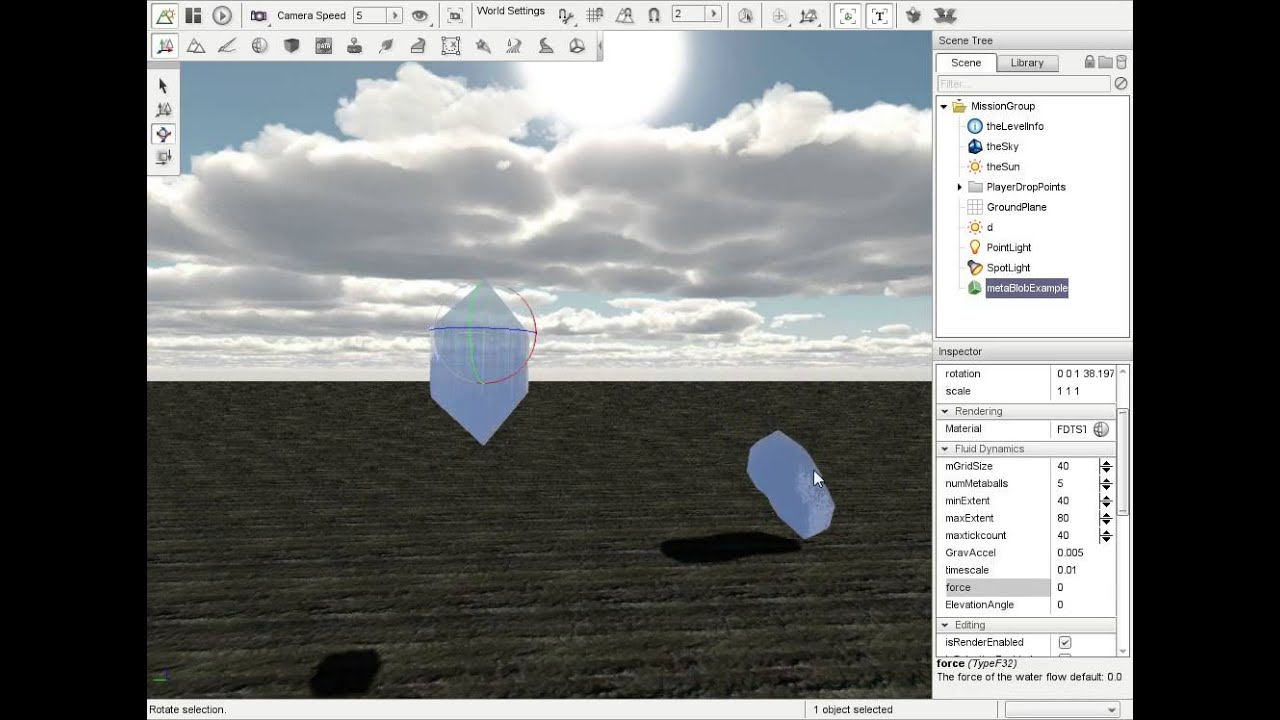Choose the Move selection tool
Viewport: 1280px width, 720px height.
pyautogui.click(x=164, y=110)
